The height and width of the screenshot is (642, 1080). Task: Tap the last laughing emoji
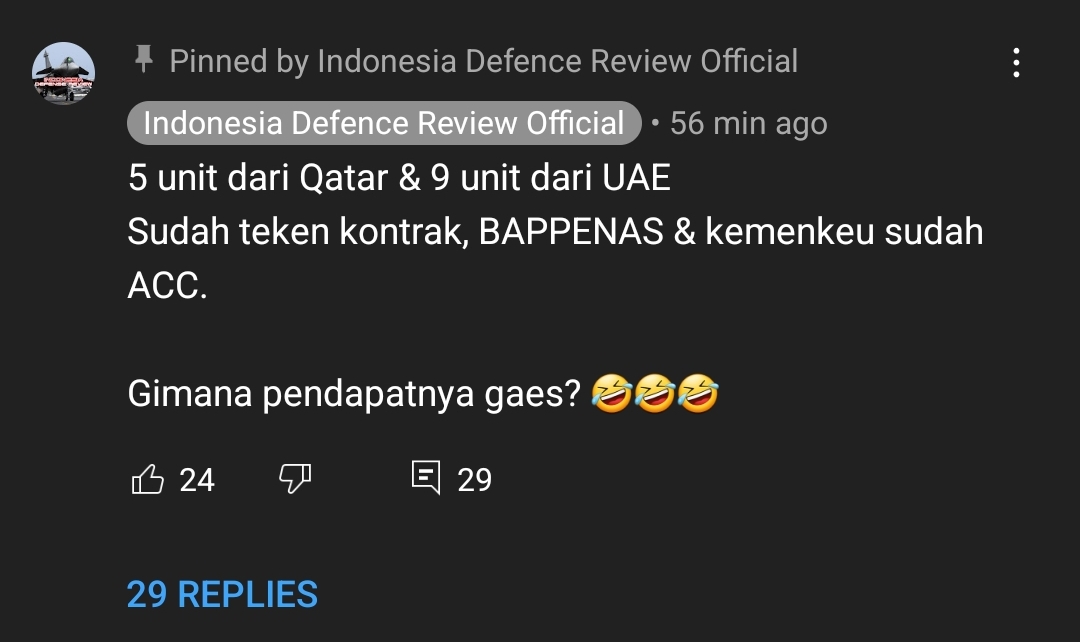(698, 394)
